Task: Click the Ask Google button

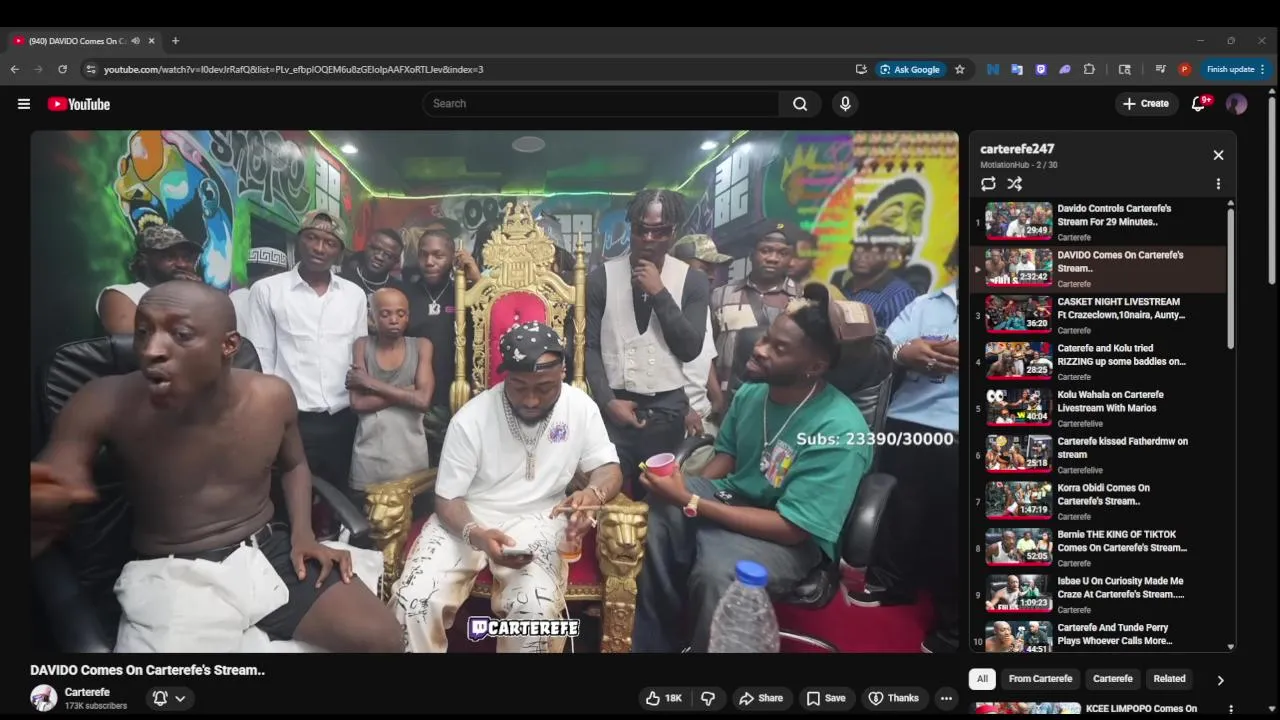Action: click(910, 69)
